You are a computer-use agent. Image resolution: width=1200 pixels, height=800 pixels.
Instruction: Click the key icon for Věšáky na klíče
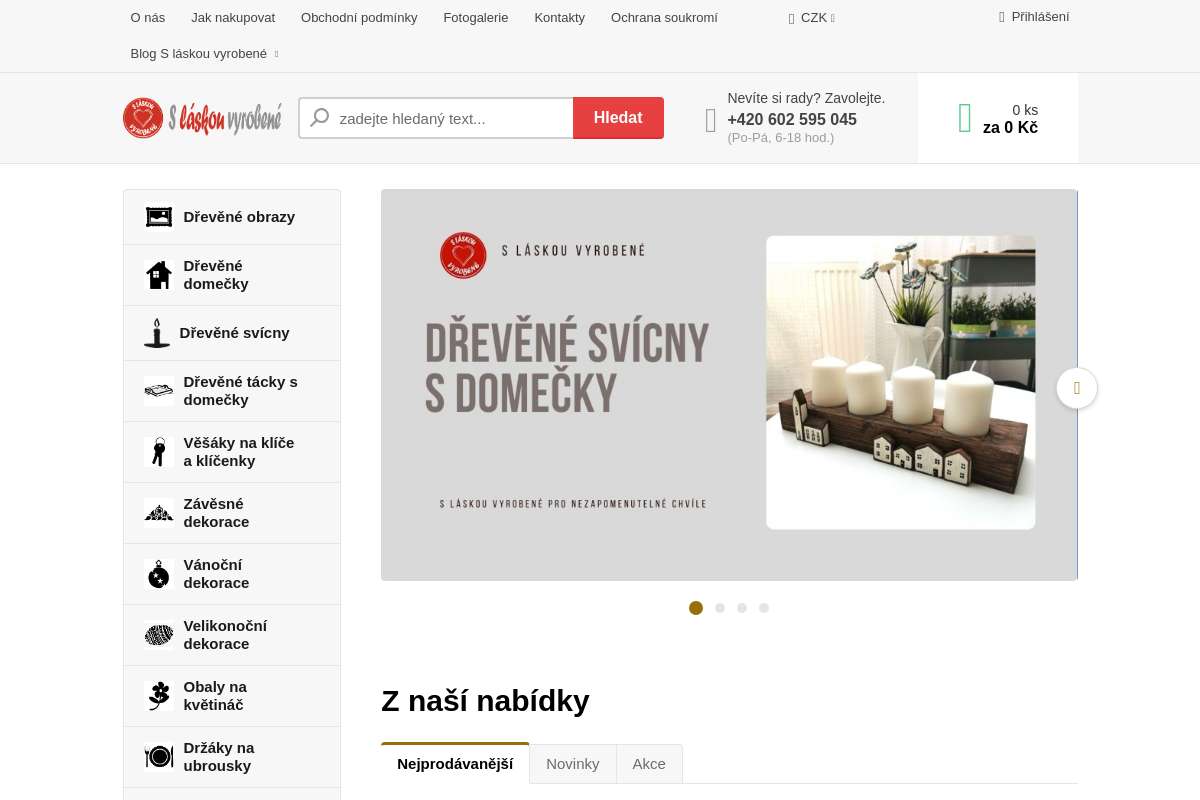pyautogui.click(x=159, y=452)
